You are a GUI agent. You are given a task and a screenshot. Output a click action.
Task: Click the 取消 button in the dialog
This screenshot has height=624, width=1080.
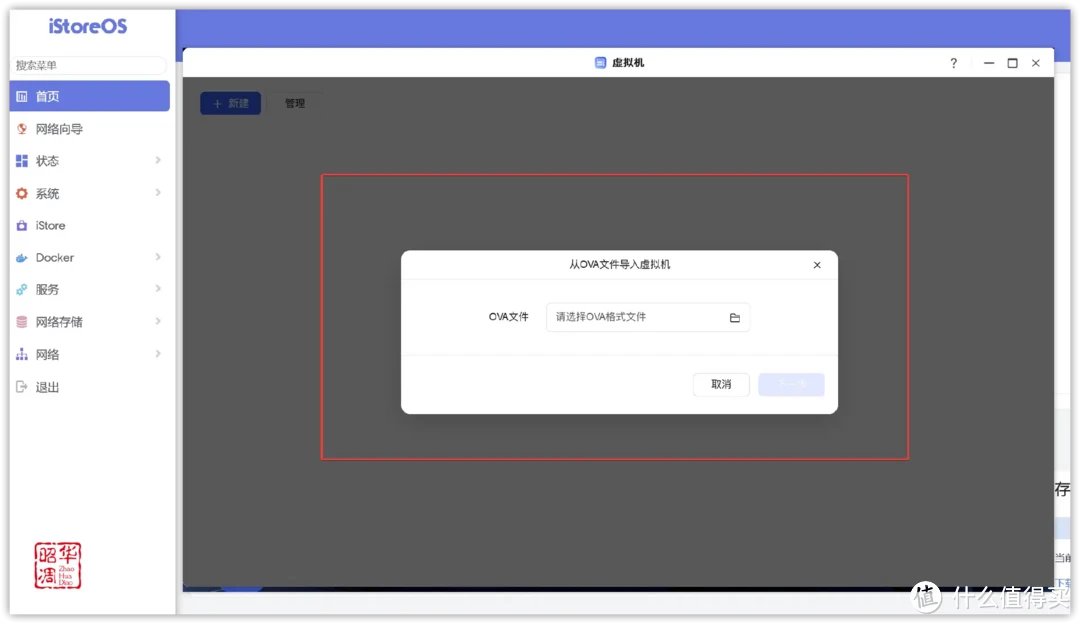click(721, 384)
